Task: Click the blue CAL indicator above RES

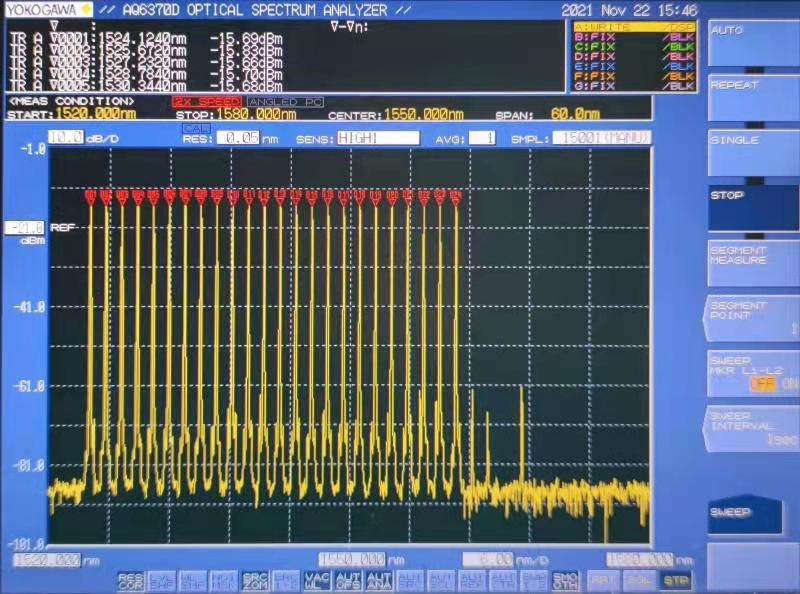Action: (196, 129)
